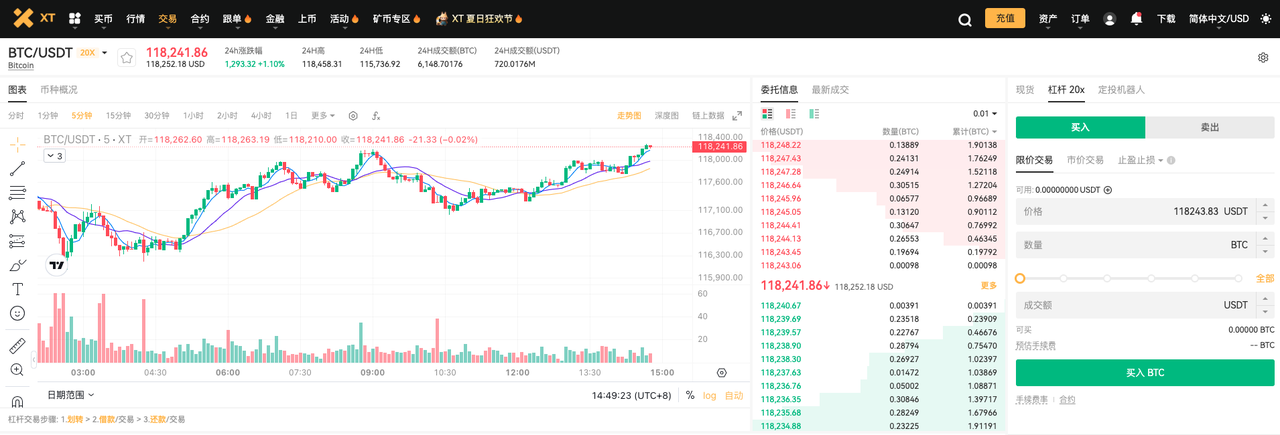Select the trend line drawing tool
This screenshot has width=1280, height=435.
click(x=17, y=169)
